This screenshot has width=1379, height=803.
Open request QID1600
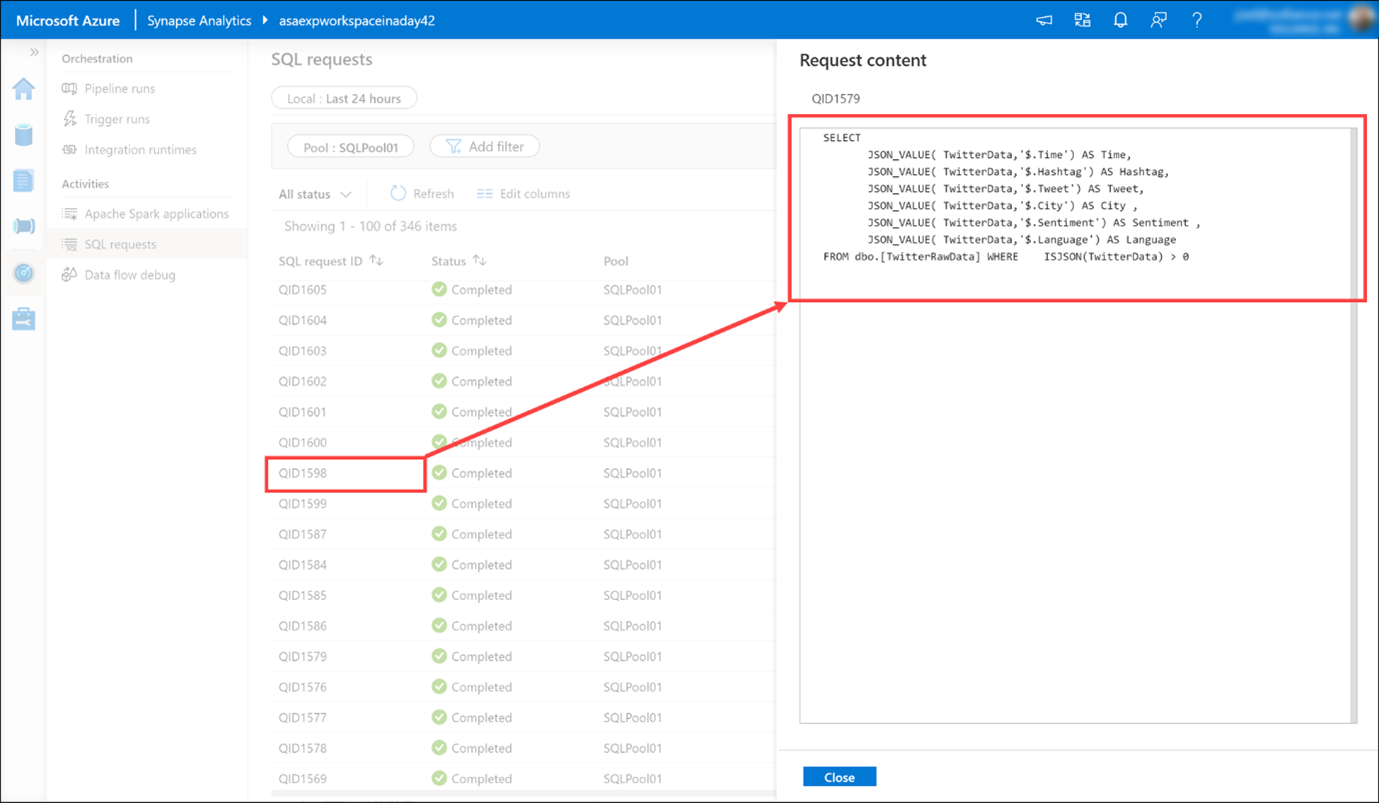click(x=303, y=443)
